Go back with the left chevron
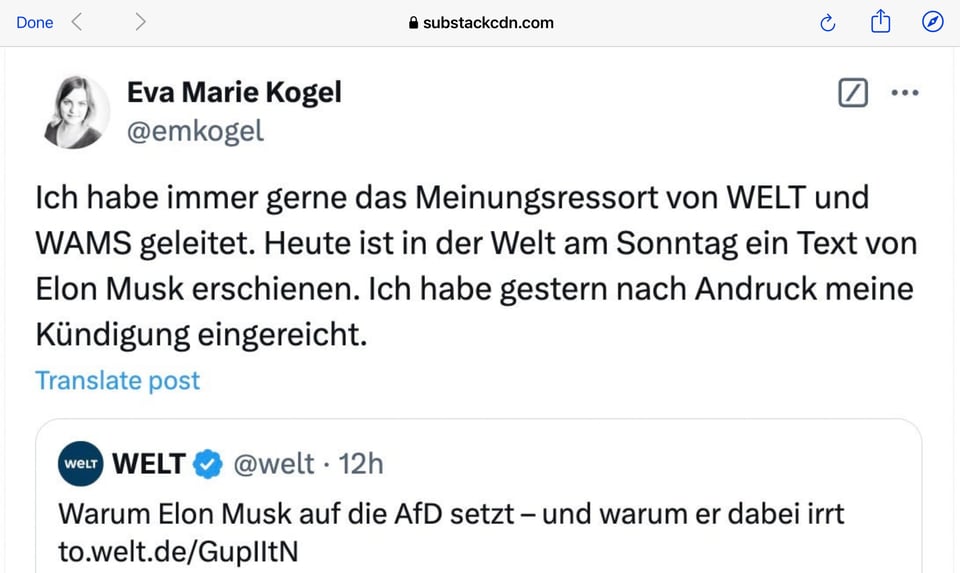The width and height of the screenshot is (960, 573). 77,22
